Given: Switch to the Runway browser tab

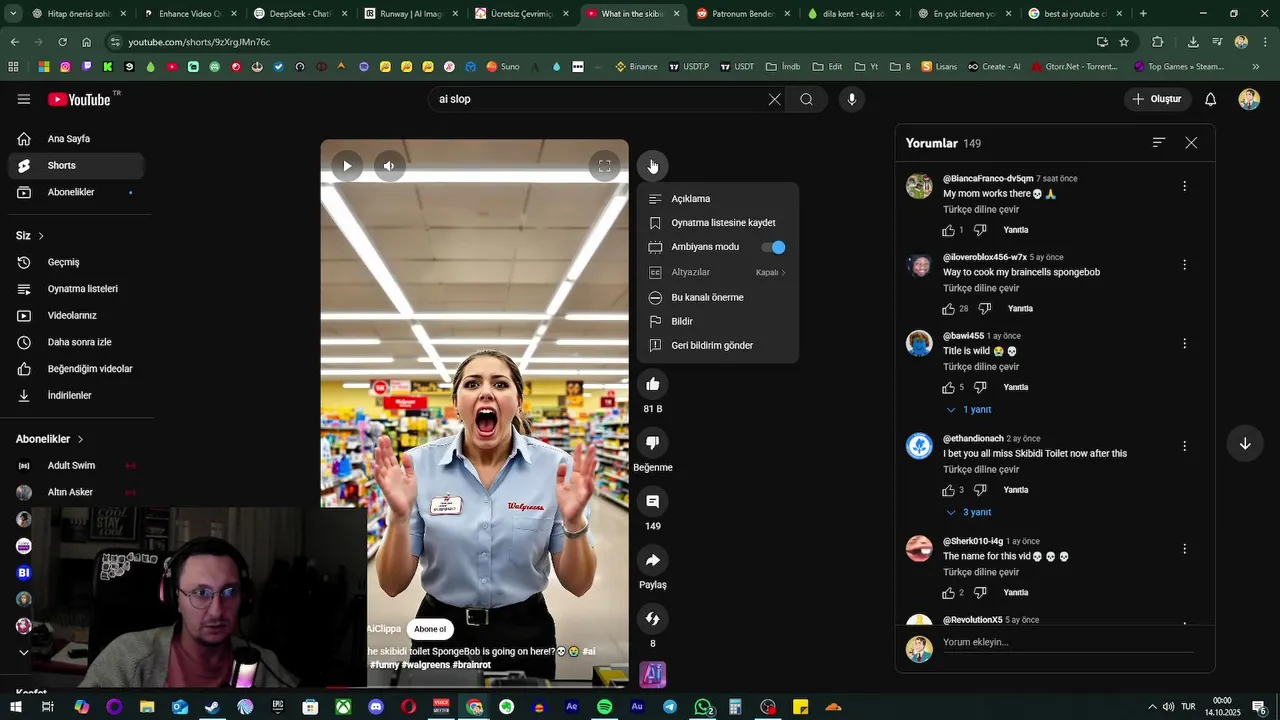Looking at the screenshot, I should 409,14.
